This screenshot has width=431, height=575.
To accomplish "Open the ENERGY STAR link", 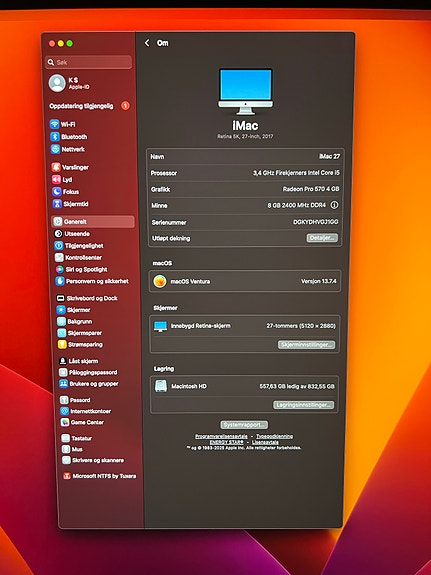I will tap(226, 442).
